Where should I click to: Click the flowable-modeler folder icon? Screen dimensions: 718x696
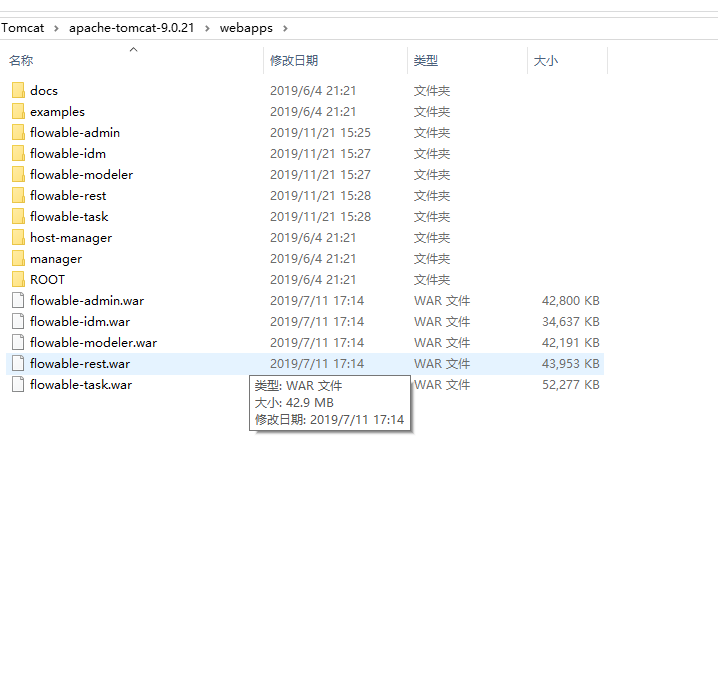pos(18,174)
